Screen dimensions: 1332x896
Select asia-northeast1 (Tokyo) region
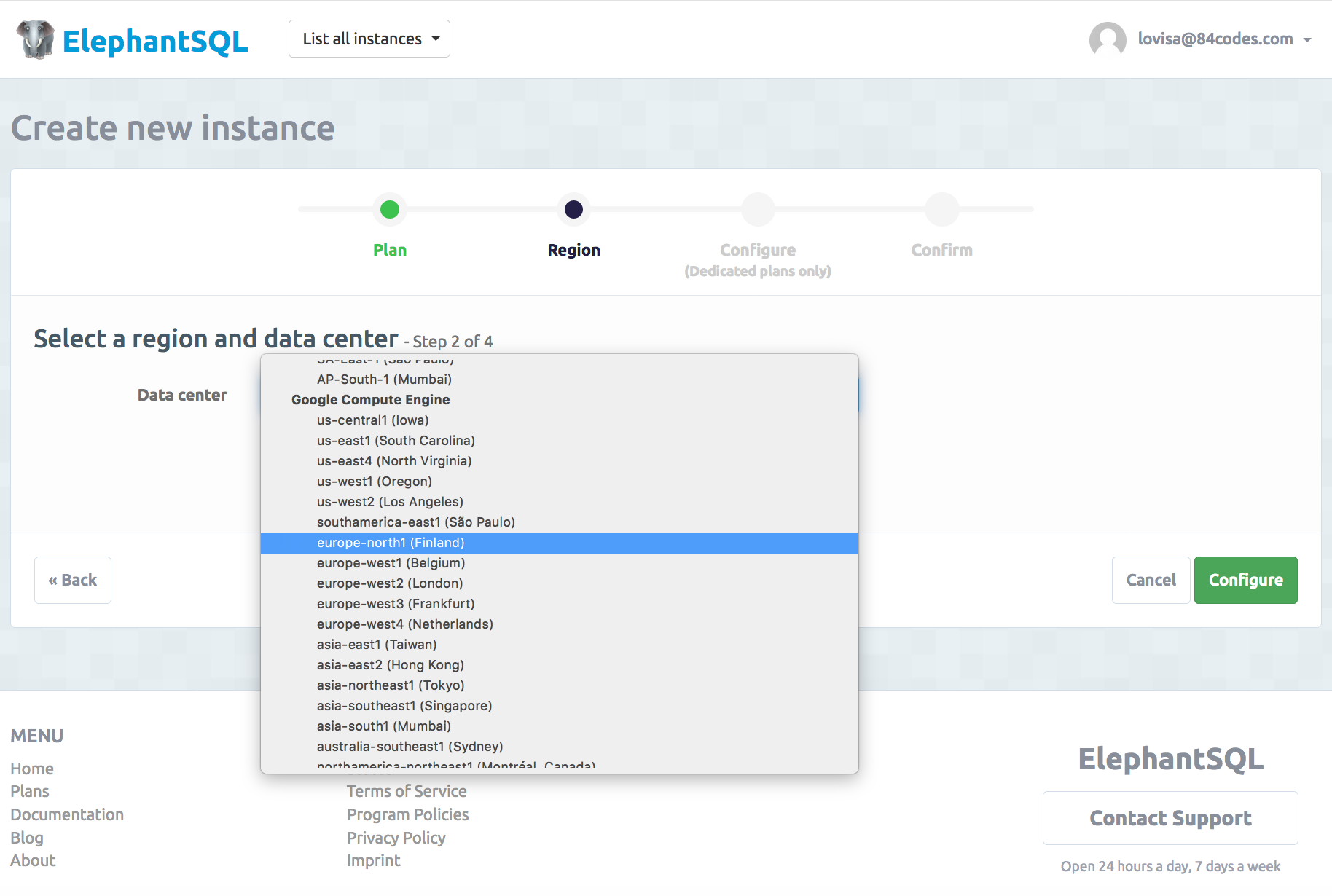point(391,685)
